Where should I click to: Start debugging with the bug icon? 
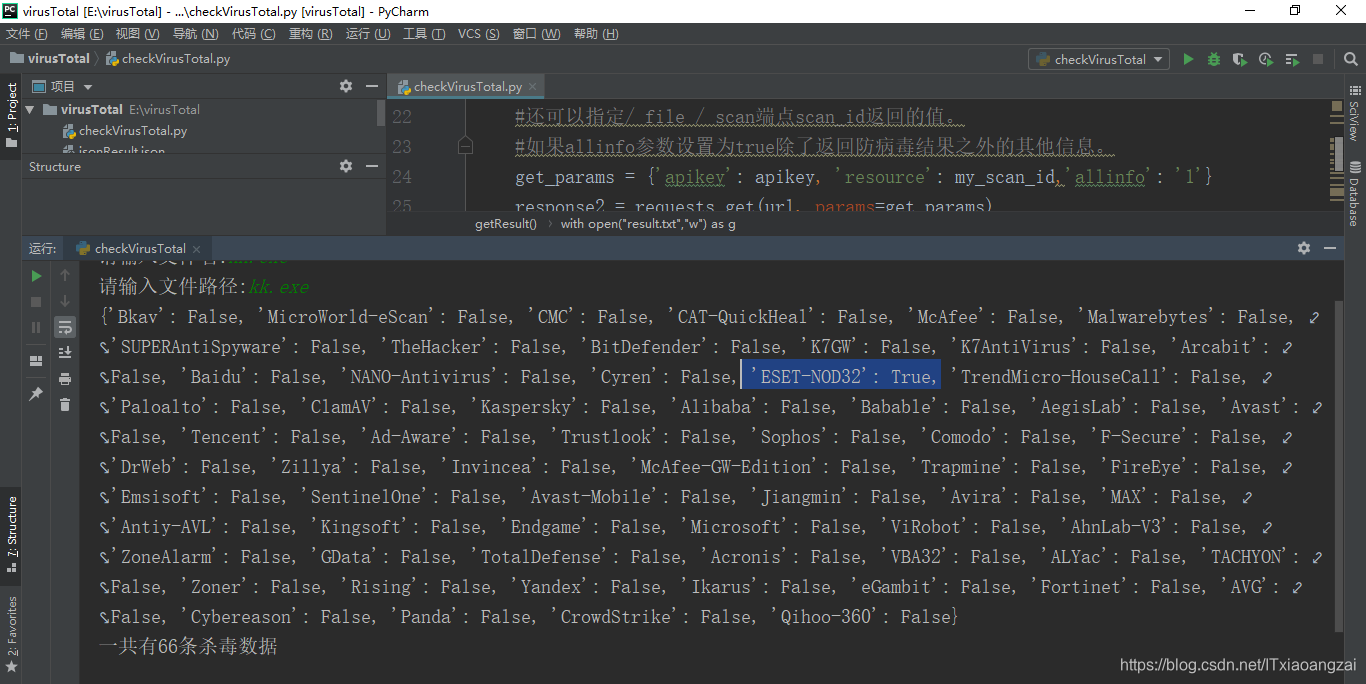point(1214,59)
